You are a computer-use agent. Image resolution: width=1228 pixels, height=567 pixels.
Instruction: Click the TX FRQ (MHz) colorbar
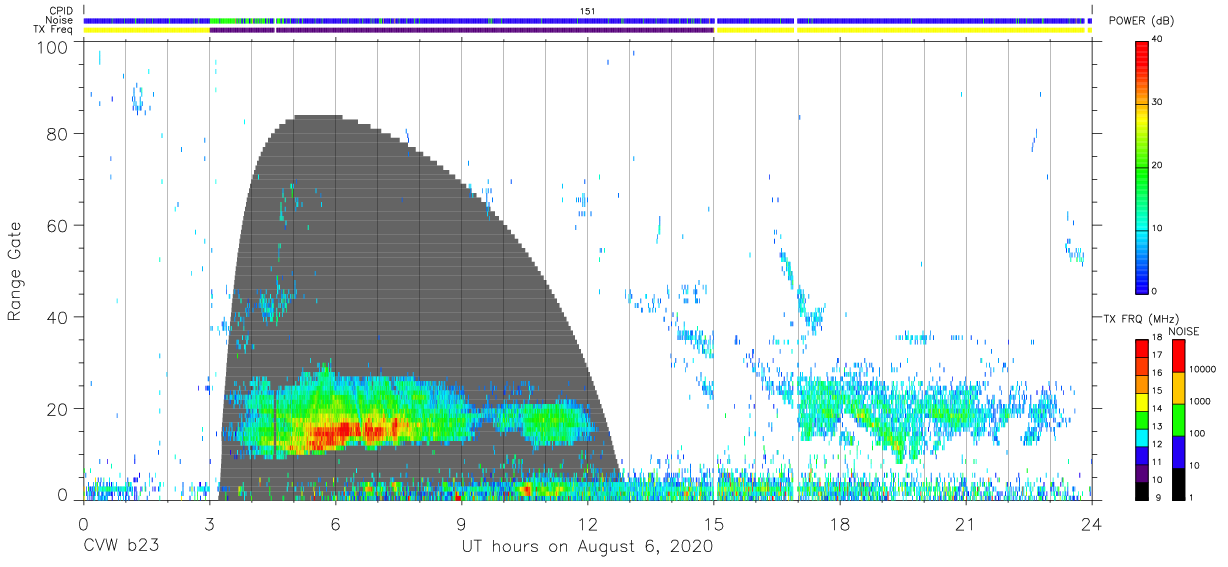[x=1142, y=419]
